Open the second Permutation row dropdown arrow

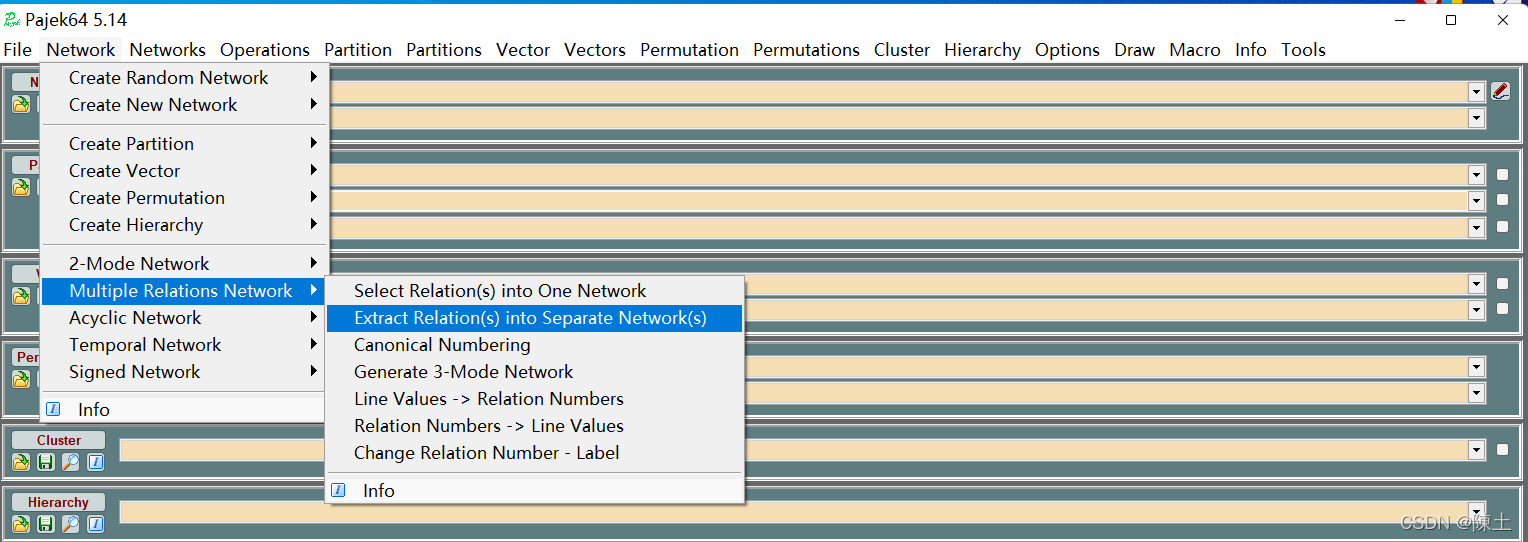click(1477, 393)
